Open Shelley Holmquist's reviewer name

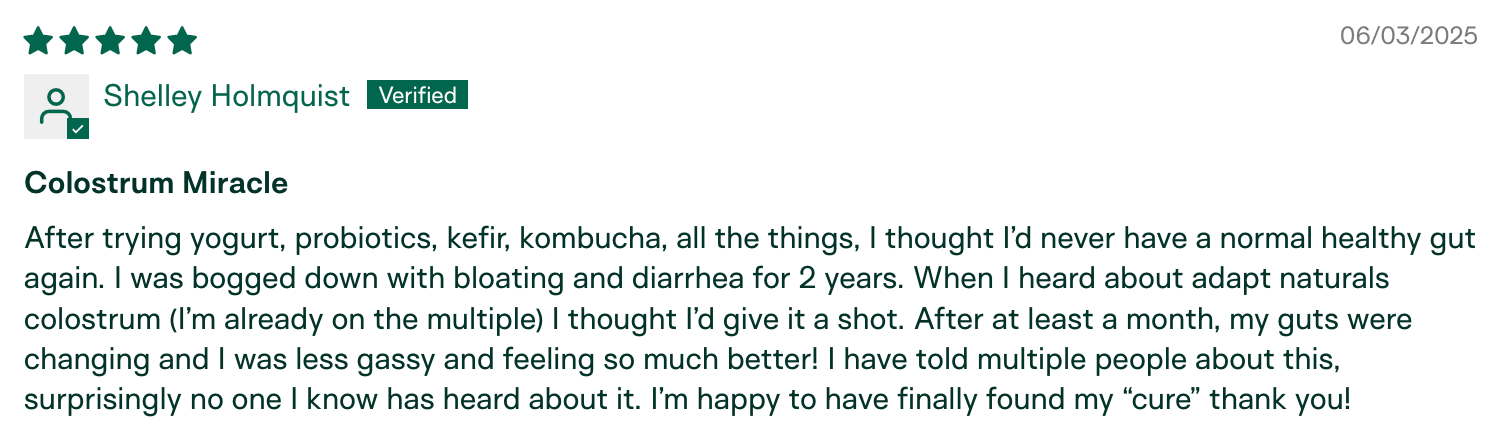click(227, 96)
